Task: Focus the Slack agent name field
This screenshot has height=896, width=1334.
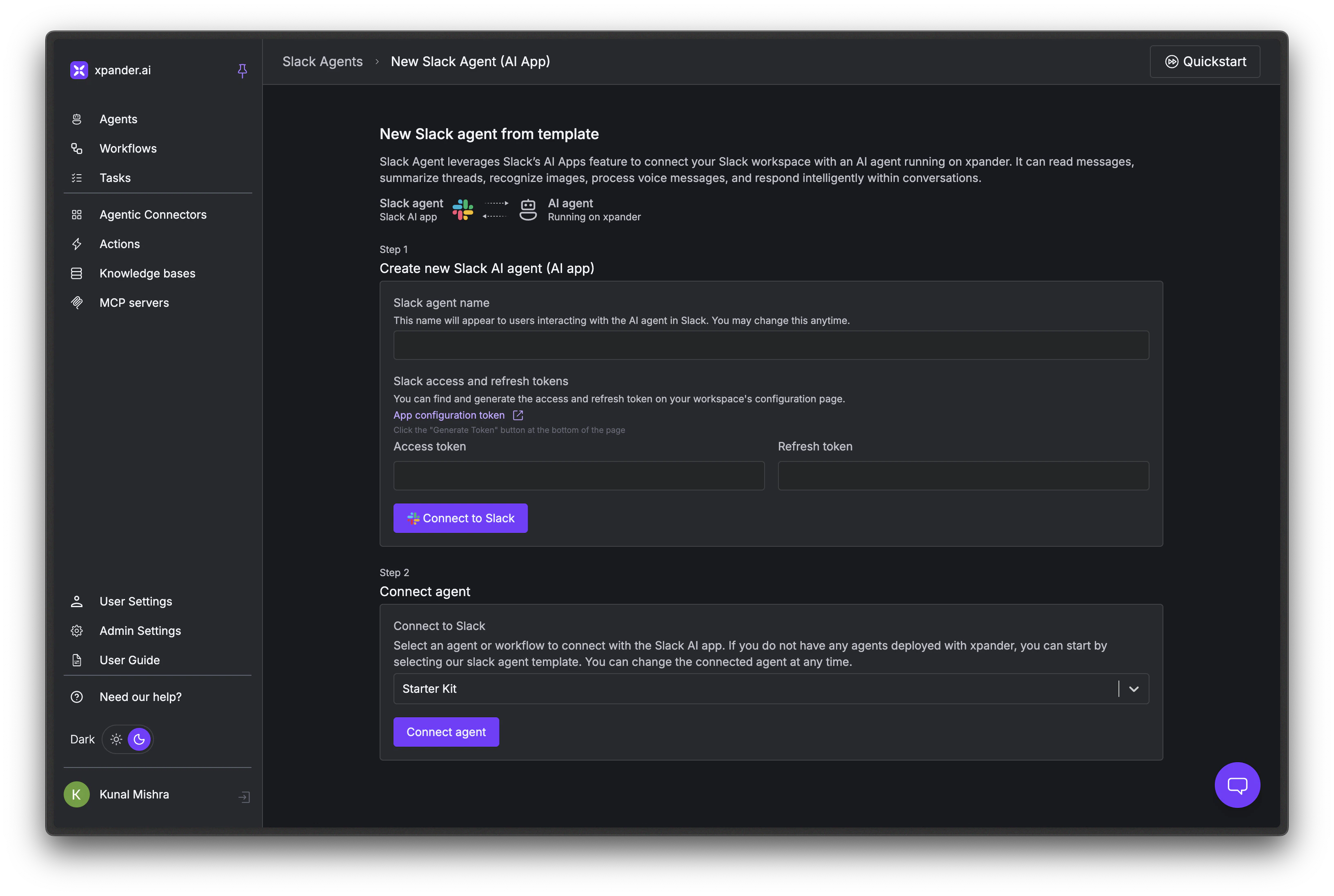Action: [770, 345]
